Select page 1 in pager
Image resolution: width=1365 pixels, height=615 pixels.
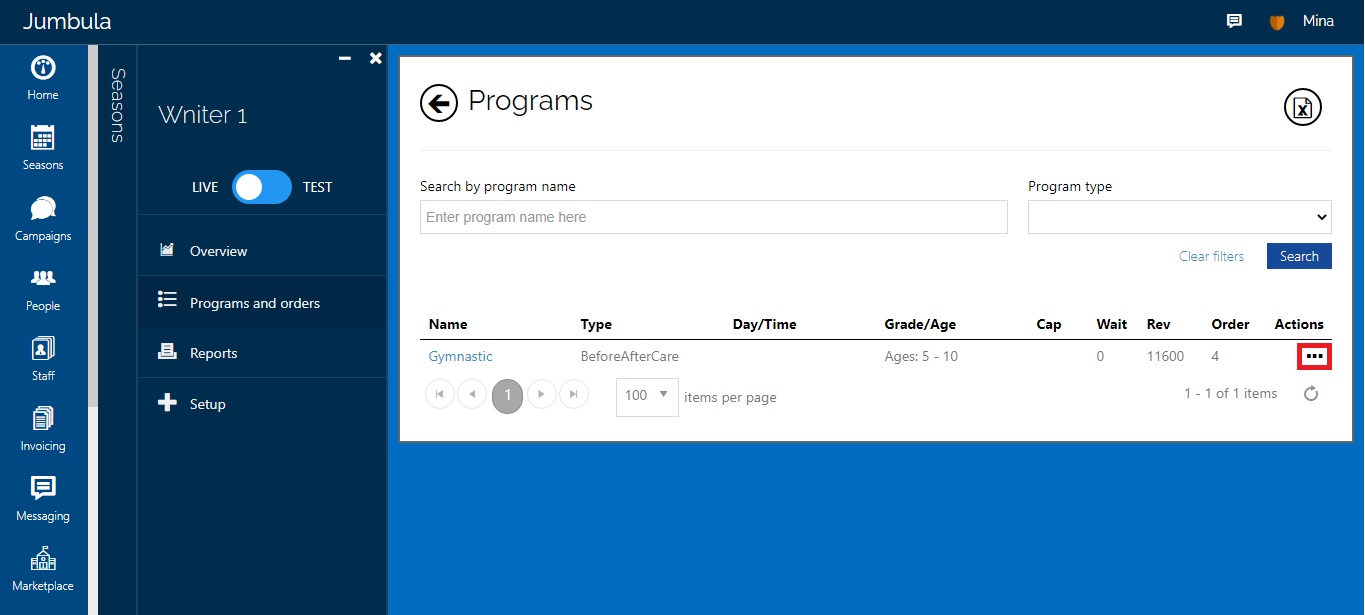[507, 394]
